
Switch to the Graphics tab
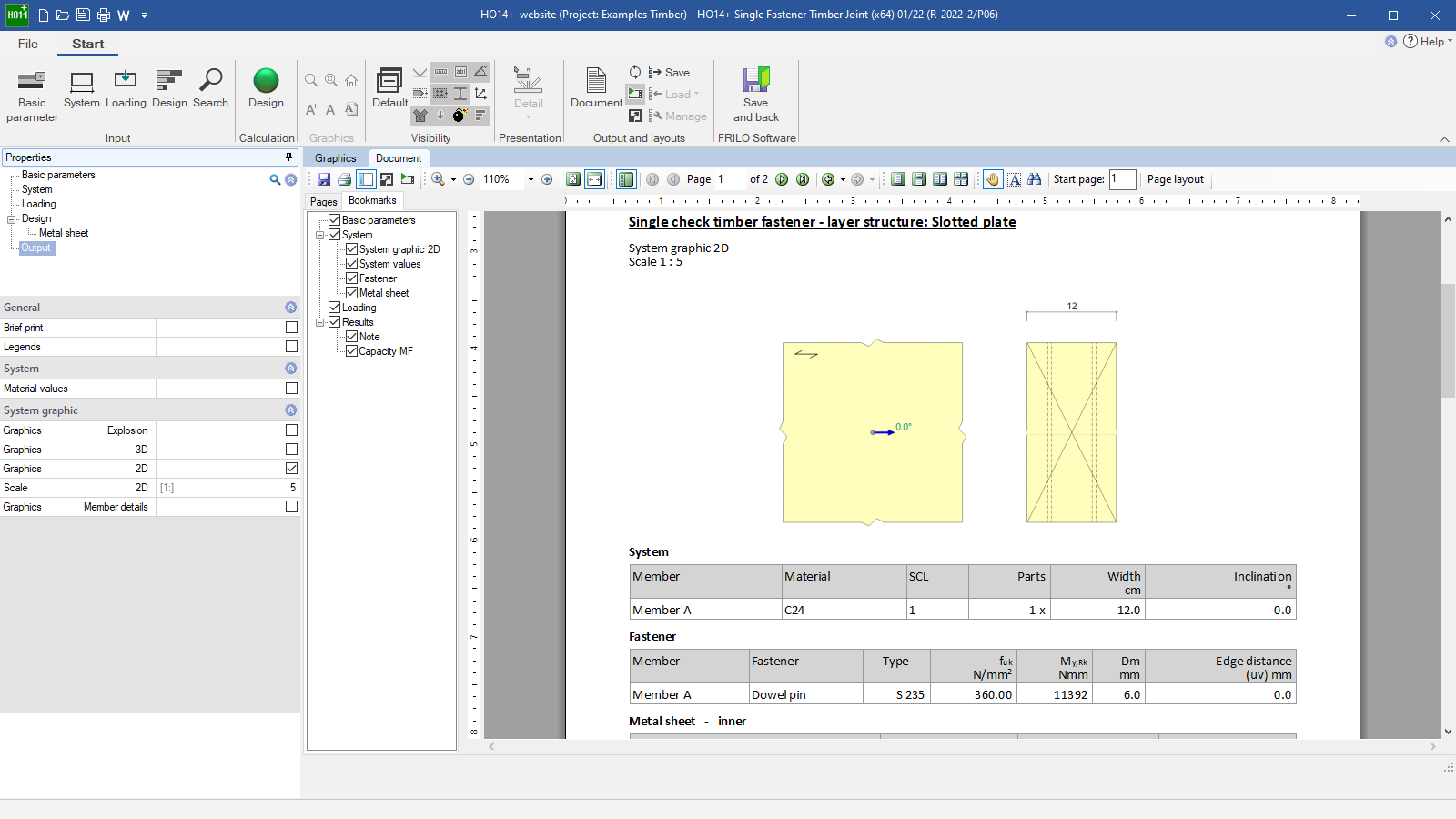(x=335, y=157)
